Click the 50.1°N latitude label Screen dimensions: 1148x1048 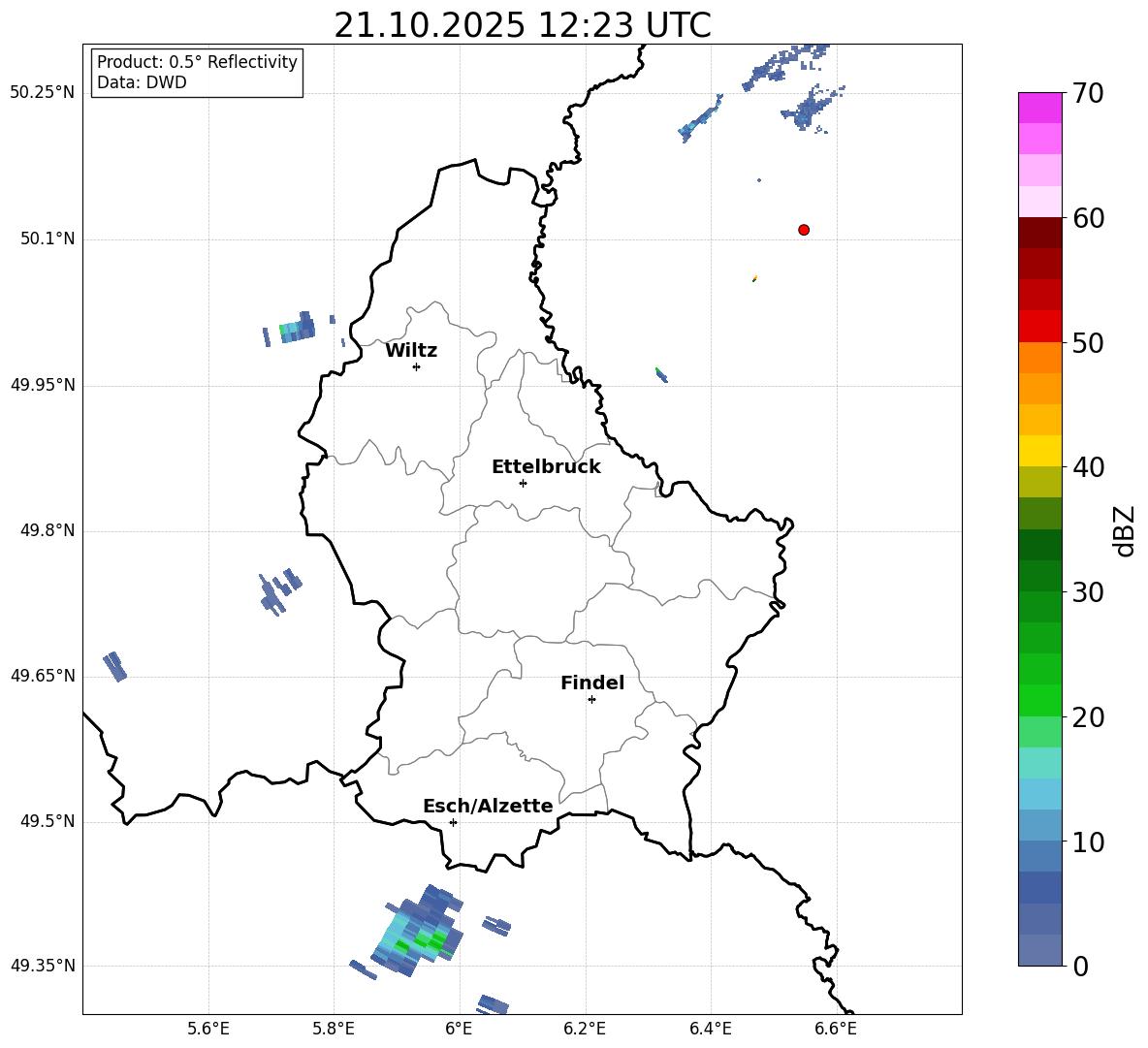[x=48, y=239]
